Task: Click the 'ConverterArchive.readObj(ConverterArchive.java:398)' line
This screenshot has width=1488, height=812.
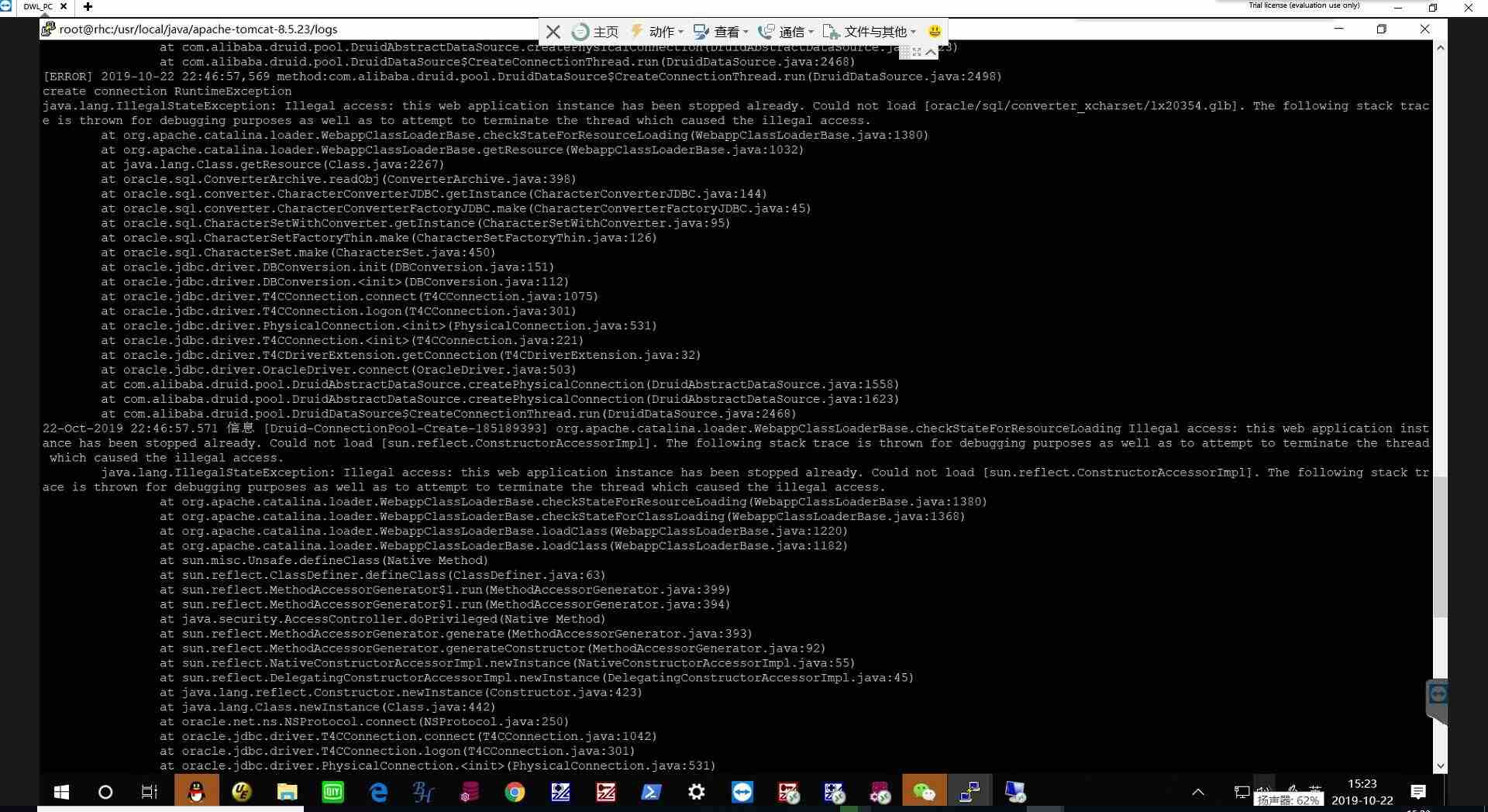Action: 338,180
